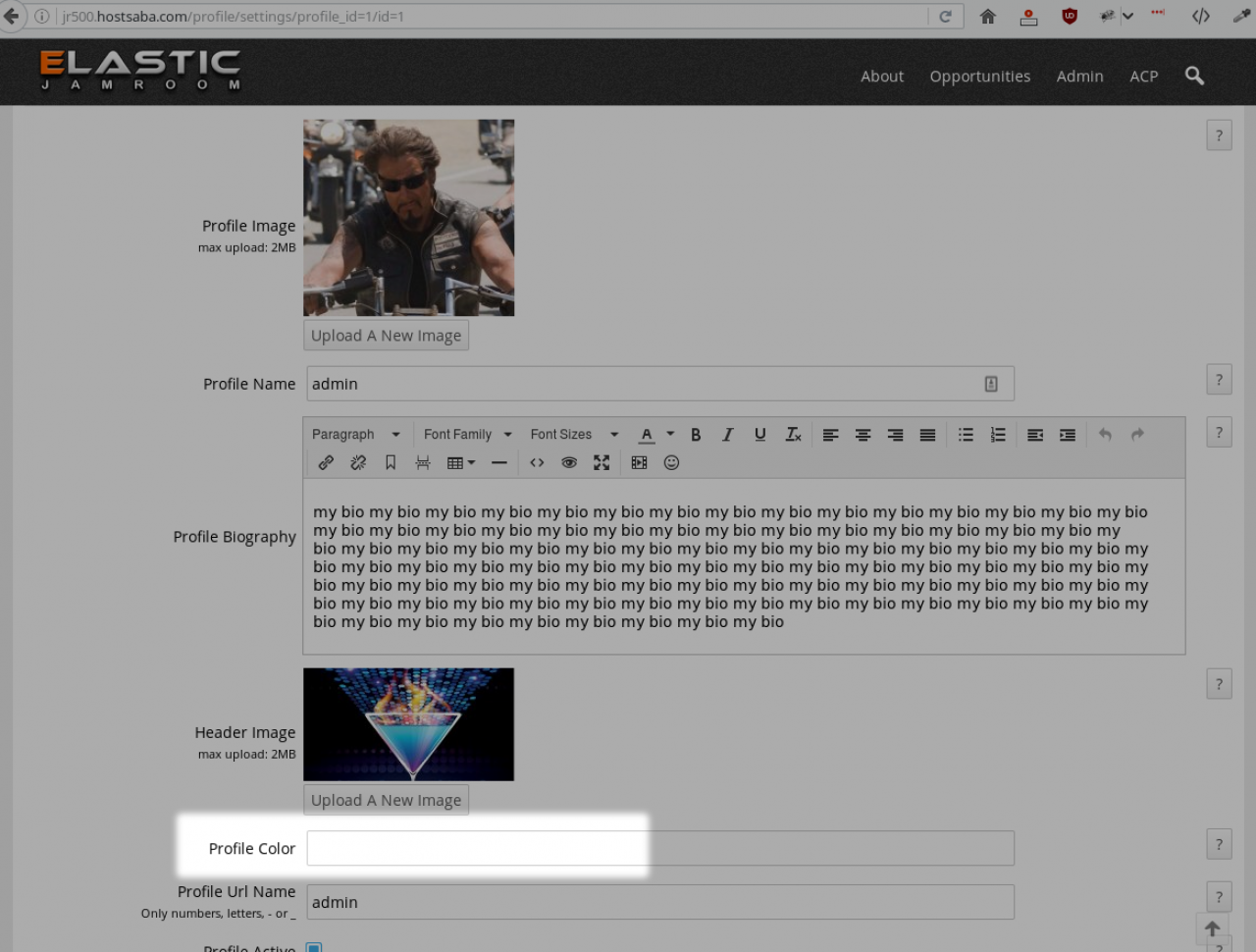Decrease indent in the editor
The width and height of the screenshot is (1256, 952).
pos(1035,435)
